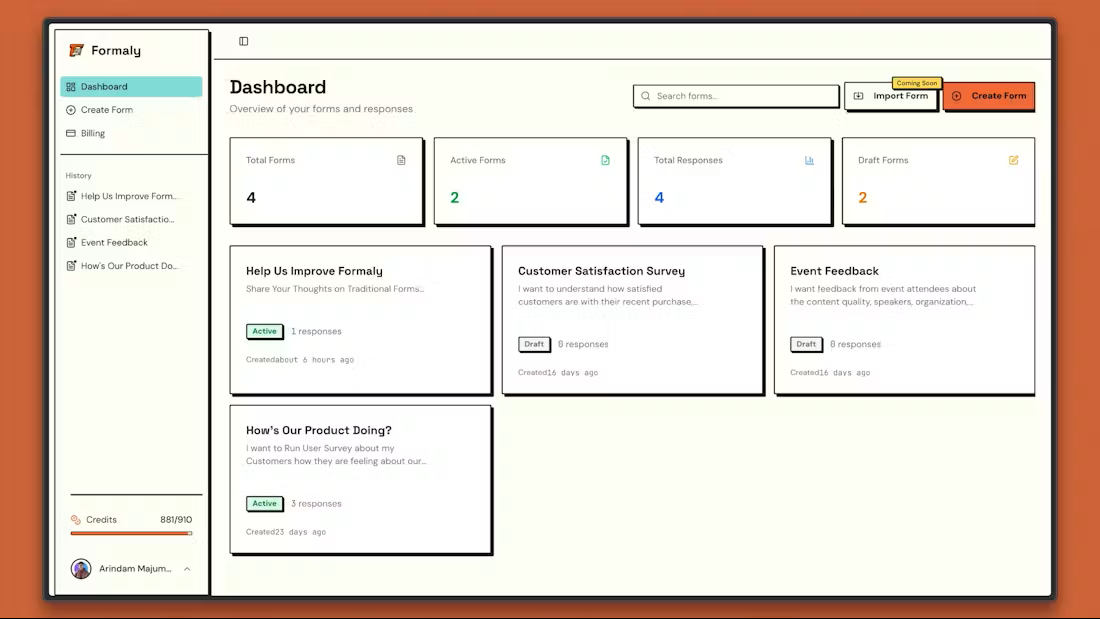Toggle the sidebar panel icon
The image size is (1100, 619).
coord(243,41)
